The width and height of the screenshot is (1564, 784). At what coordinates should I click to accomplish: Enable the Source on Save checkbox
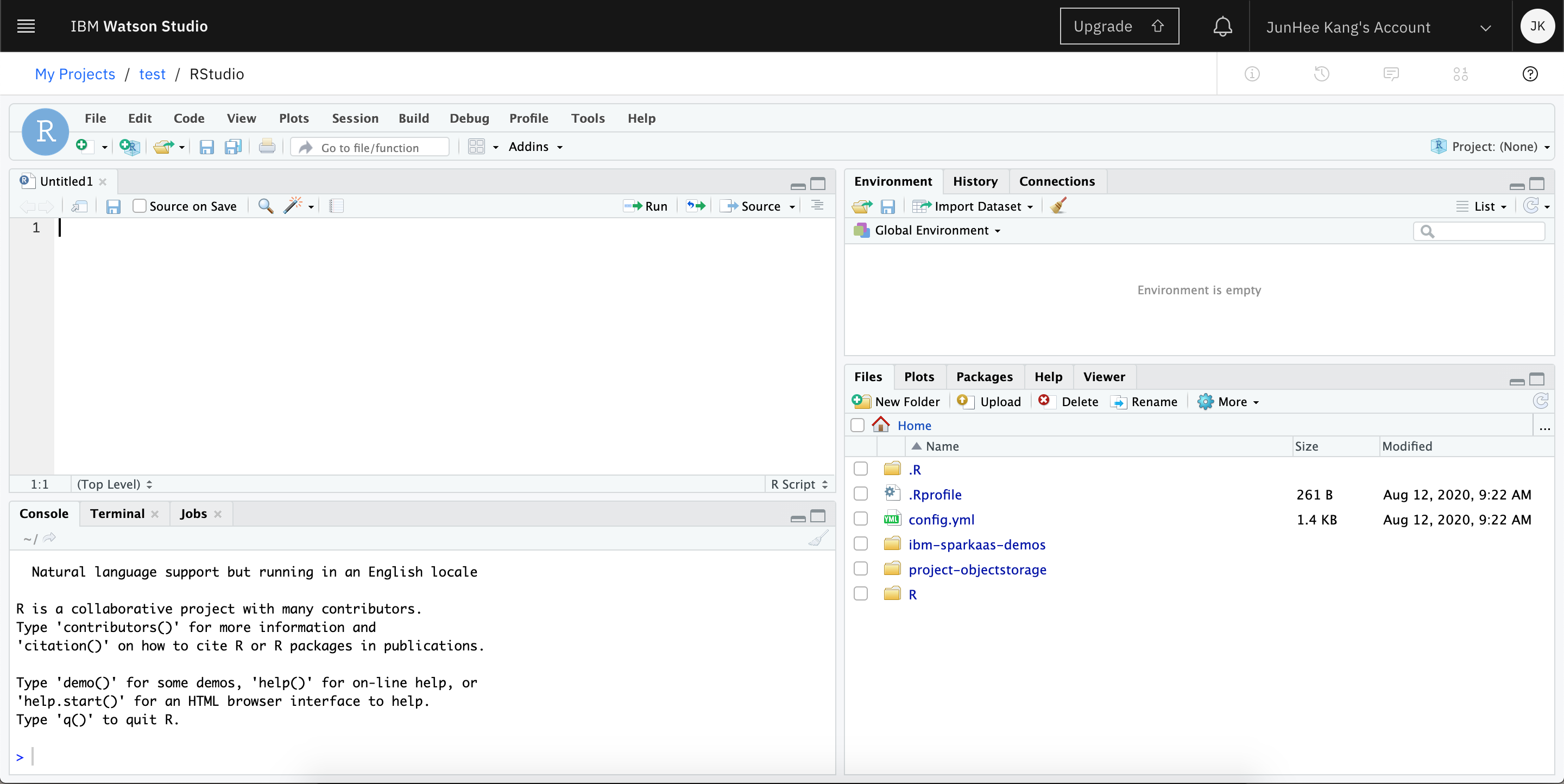(x=140, y=206)
